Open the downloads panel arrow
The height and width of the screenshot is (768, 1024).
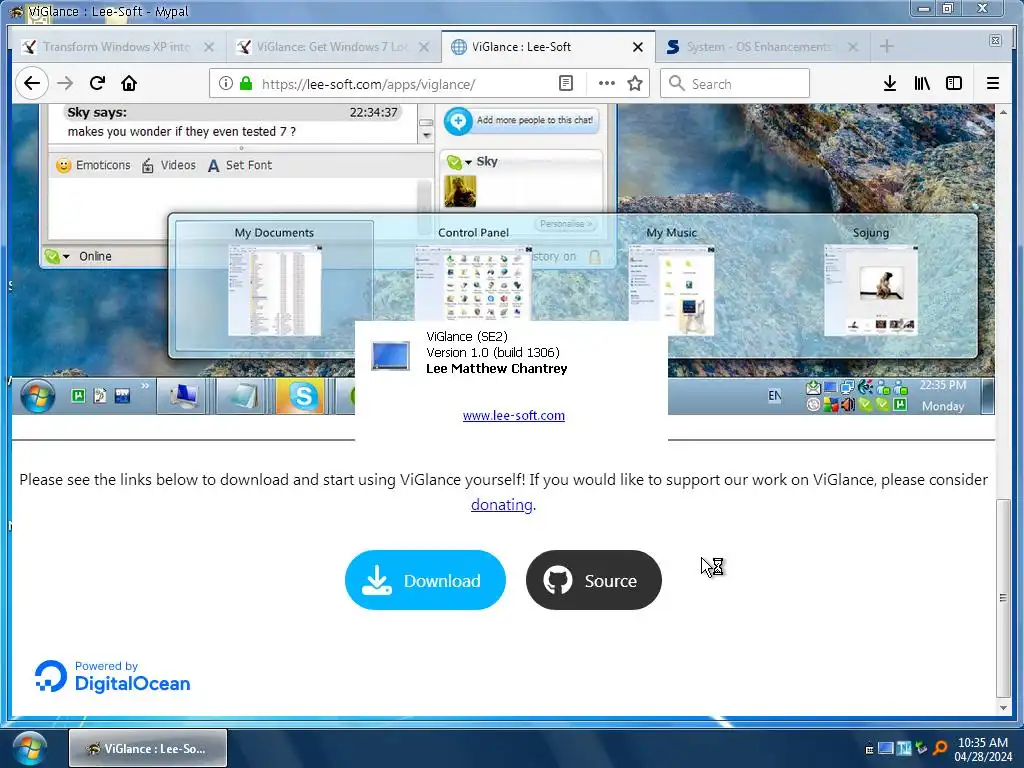[x=889, y=83]
